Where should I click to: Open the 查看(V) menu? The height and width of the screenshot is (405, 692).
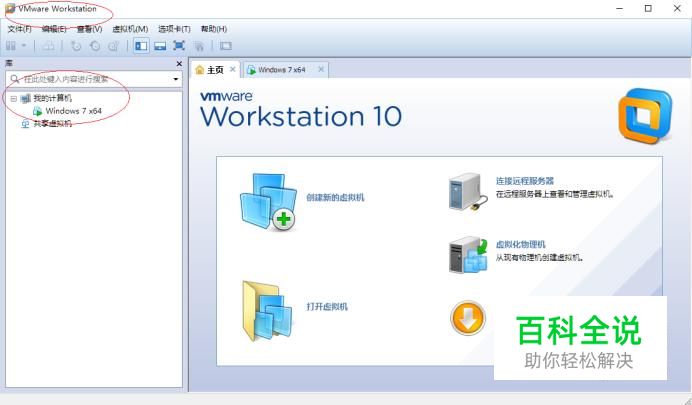tap(89, 29)
